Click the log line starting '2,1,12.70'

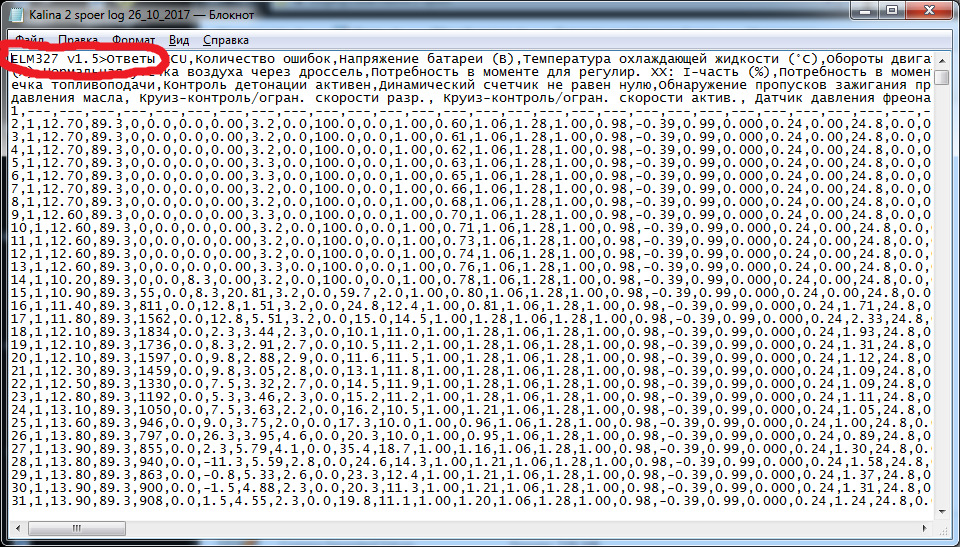coord(471,125)
